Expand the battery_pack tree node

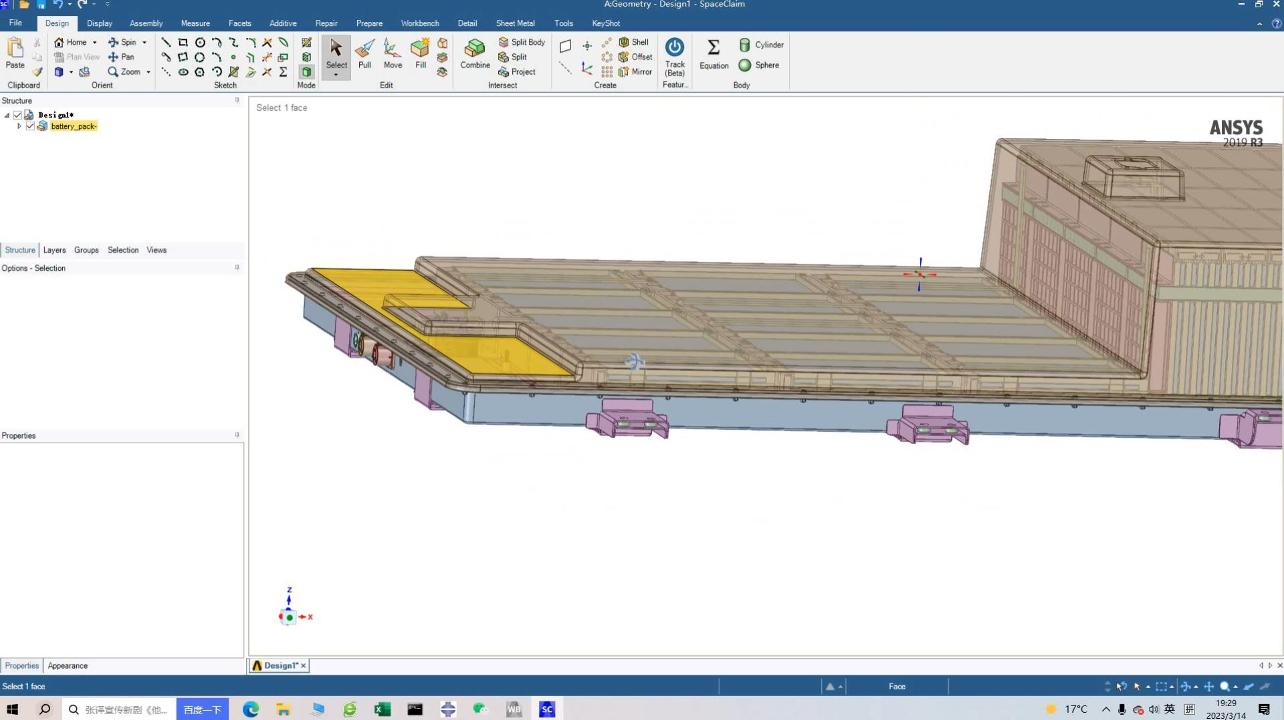19,126
